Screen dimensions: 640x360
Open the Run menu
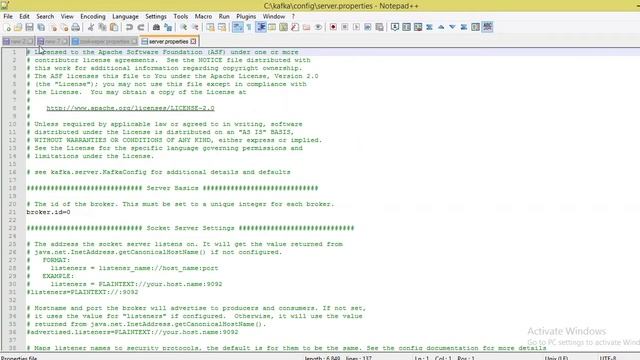224,16
